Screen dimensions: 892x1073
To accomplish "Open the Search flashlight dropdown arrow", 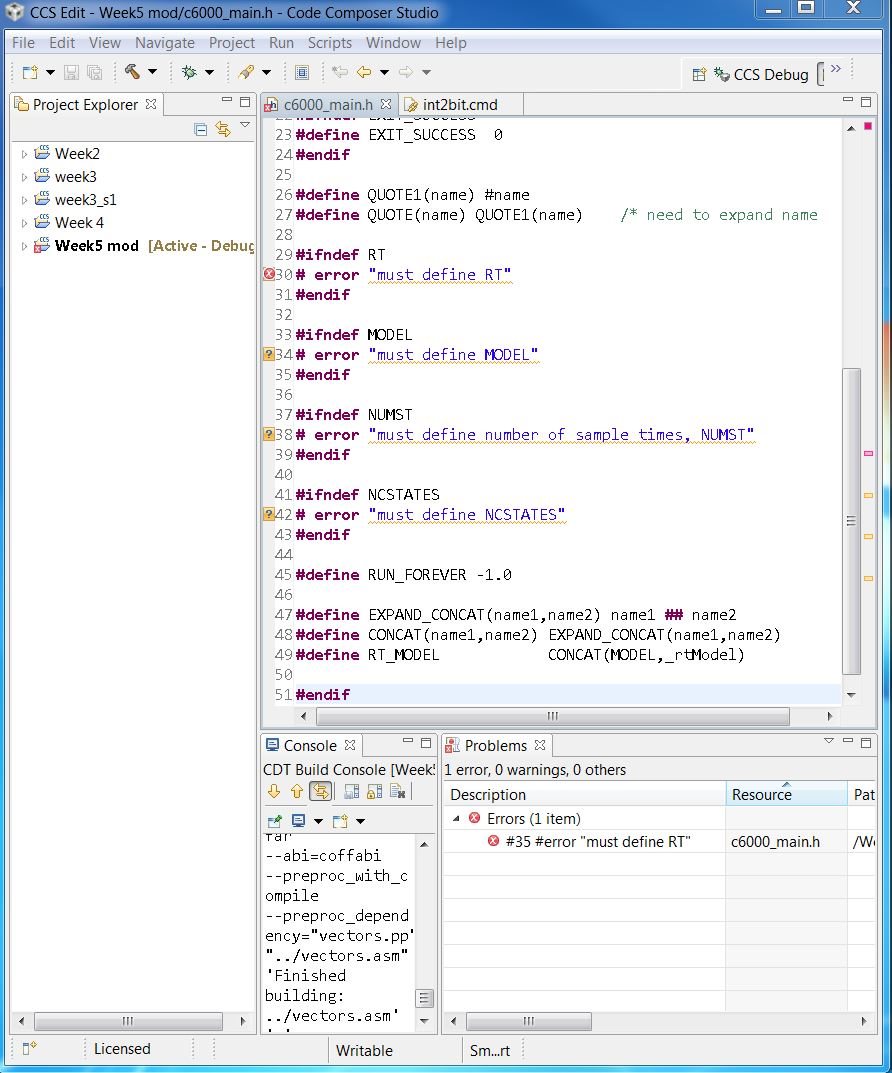I will point(266,72).
